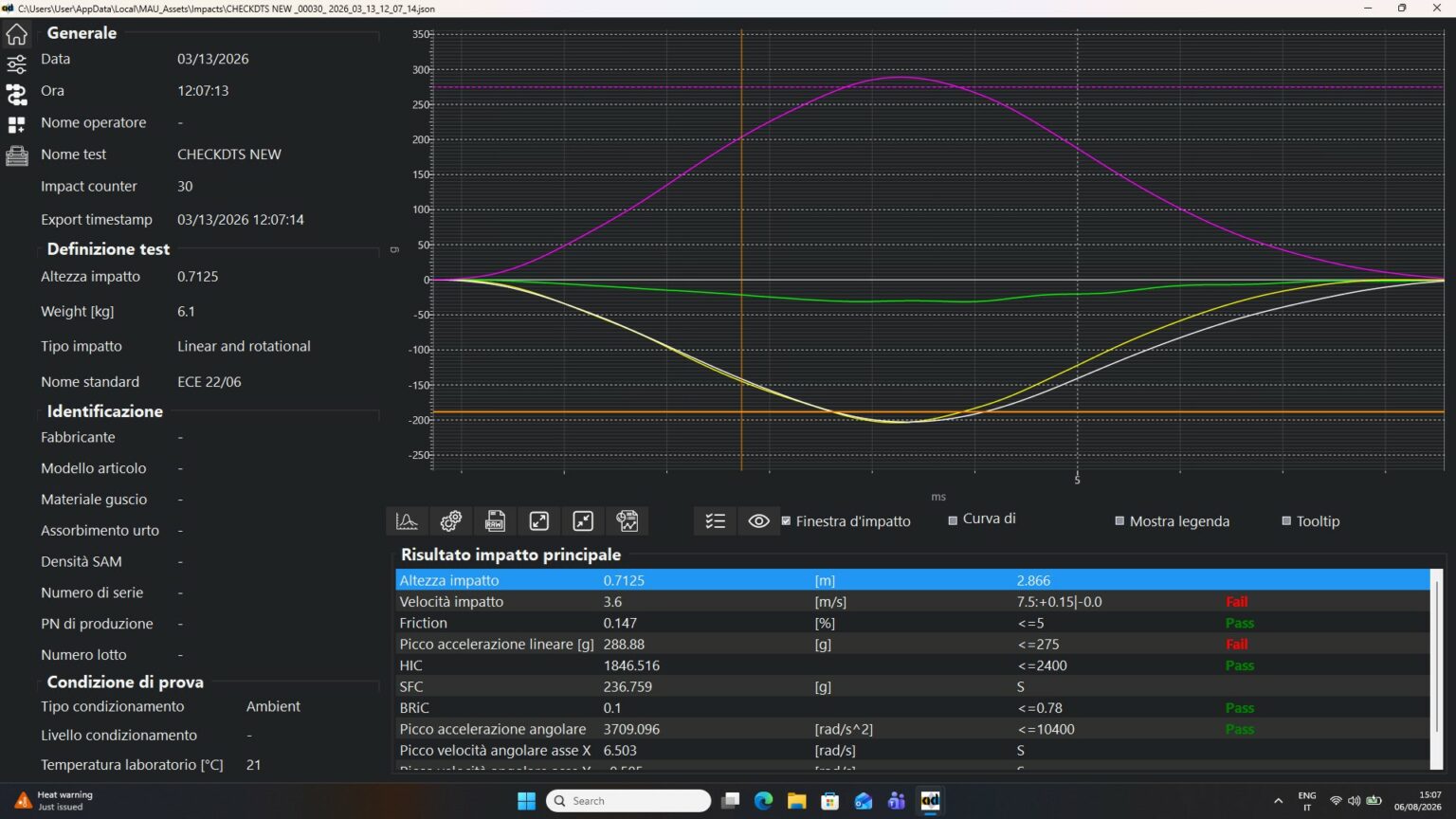Click the Data value 03/13/2026

(213, 59)
